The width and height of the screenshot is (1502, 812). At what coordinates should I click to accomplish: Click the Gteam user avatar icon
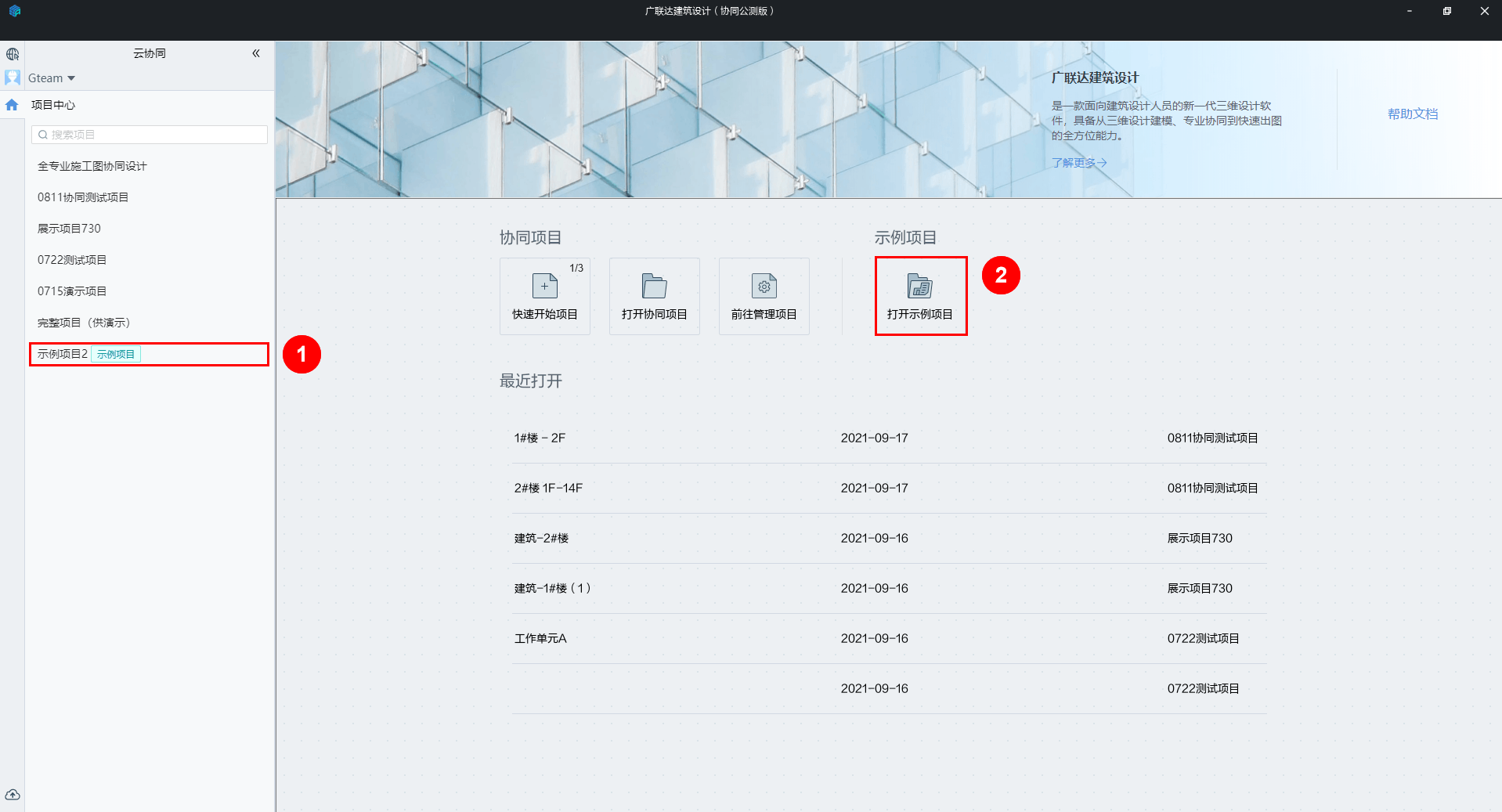click(x=13, y=78)
